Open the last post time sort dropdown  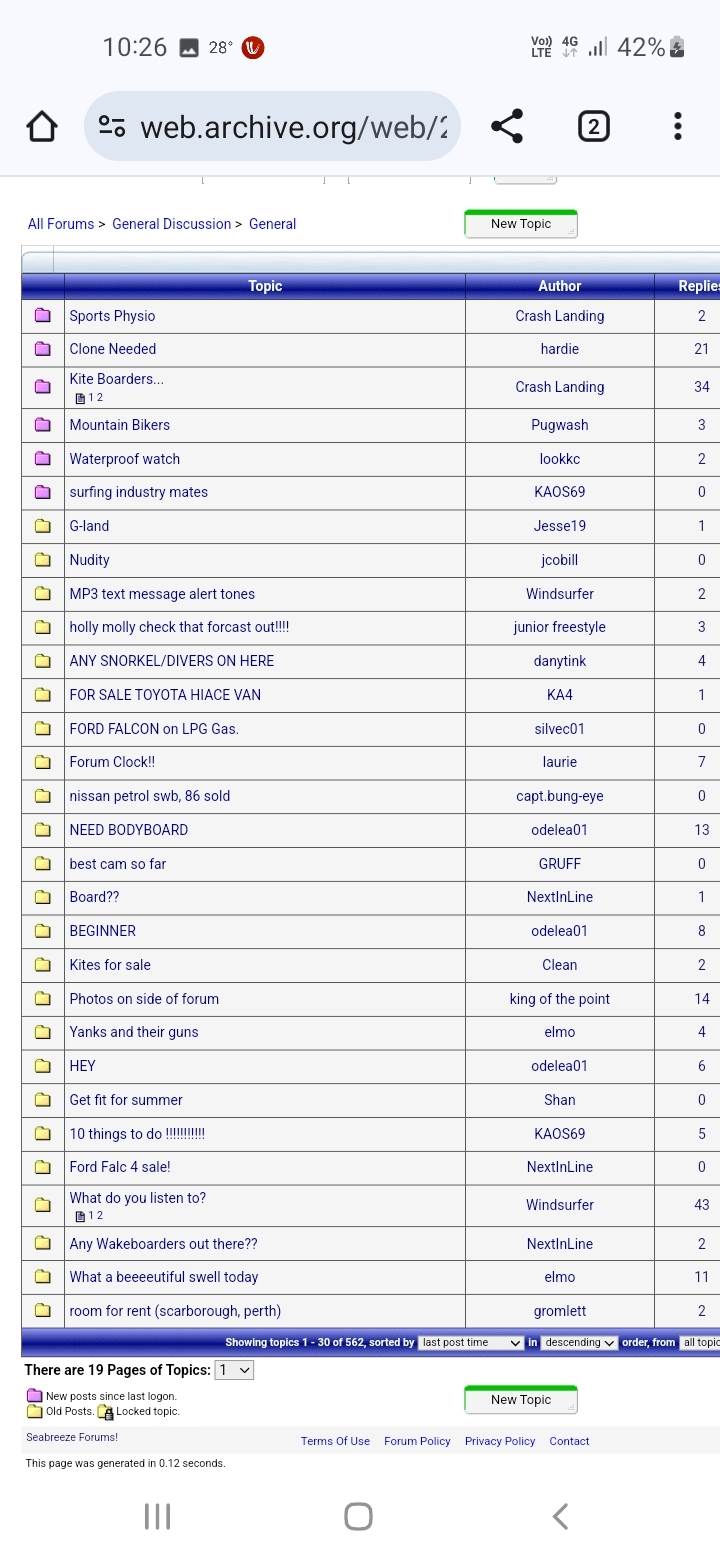[470, 1342]
